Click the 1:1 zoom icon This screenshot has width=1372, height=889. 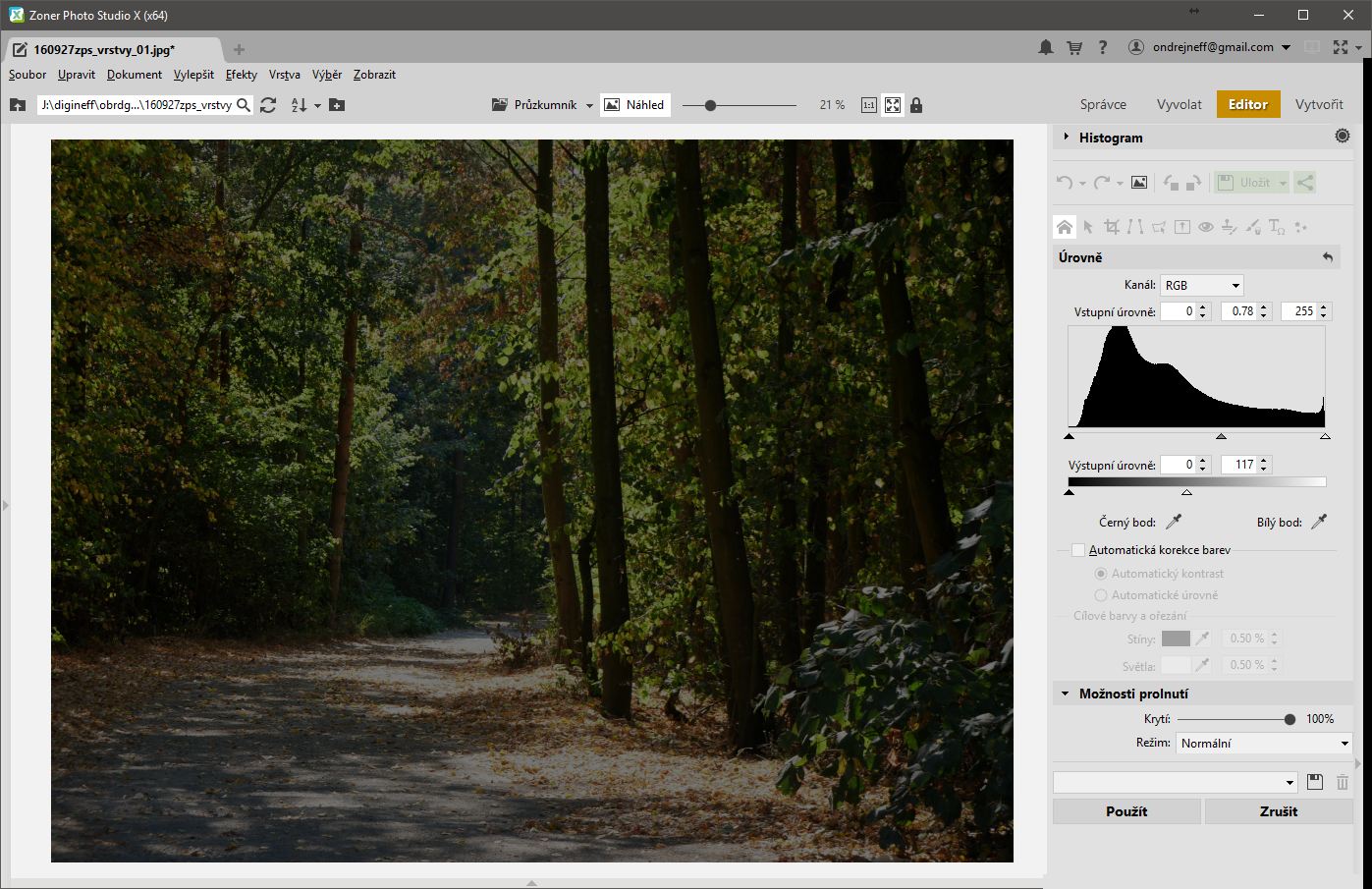[x=868, y=105]
